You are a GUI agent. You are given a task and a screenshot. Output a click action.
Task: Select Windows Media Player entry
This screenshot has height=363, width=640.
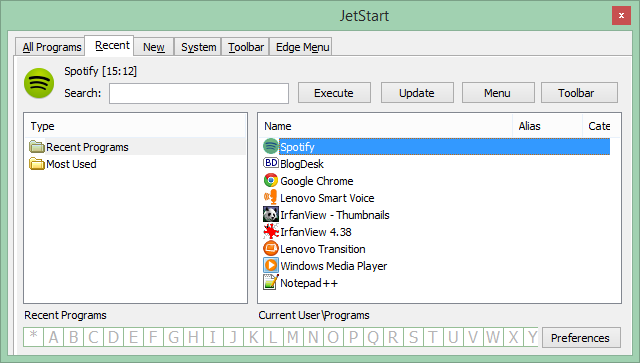pos(333,266)
